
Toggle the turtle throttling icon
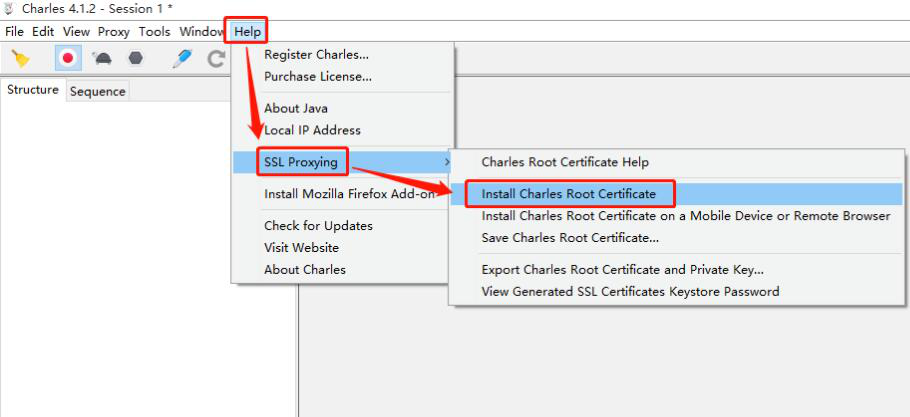coord(102,59)
